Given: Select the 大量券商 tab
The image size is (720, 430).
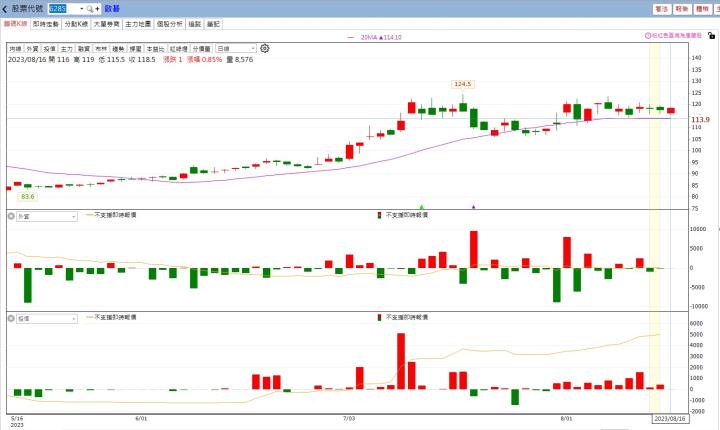Looking at the screenshot, I should 107,24.
